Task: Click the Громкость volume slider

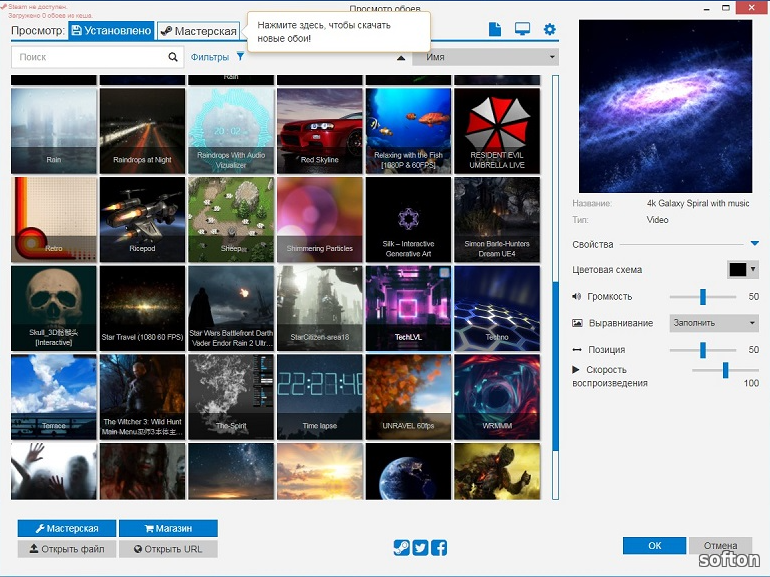Action: (702, 297)
